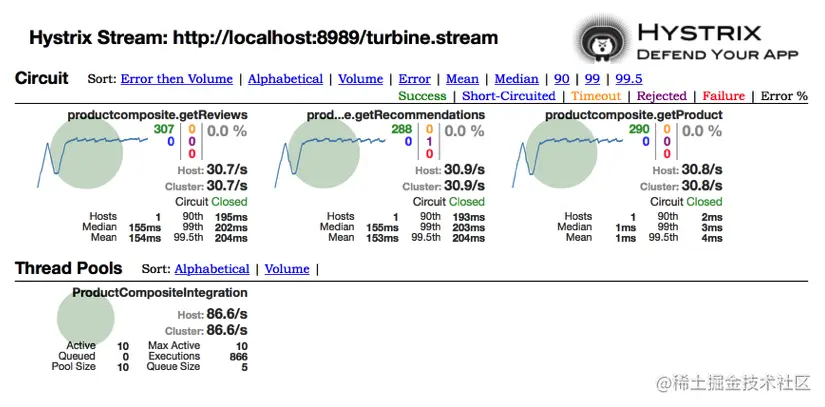Click the Circuit section heading

pyautogui.click(x=42, y=78)
